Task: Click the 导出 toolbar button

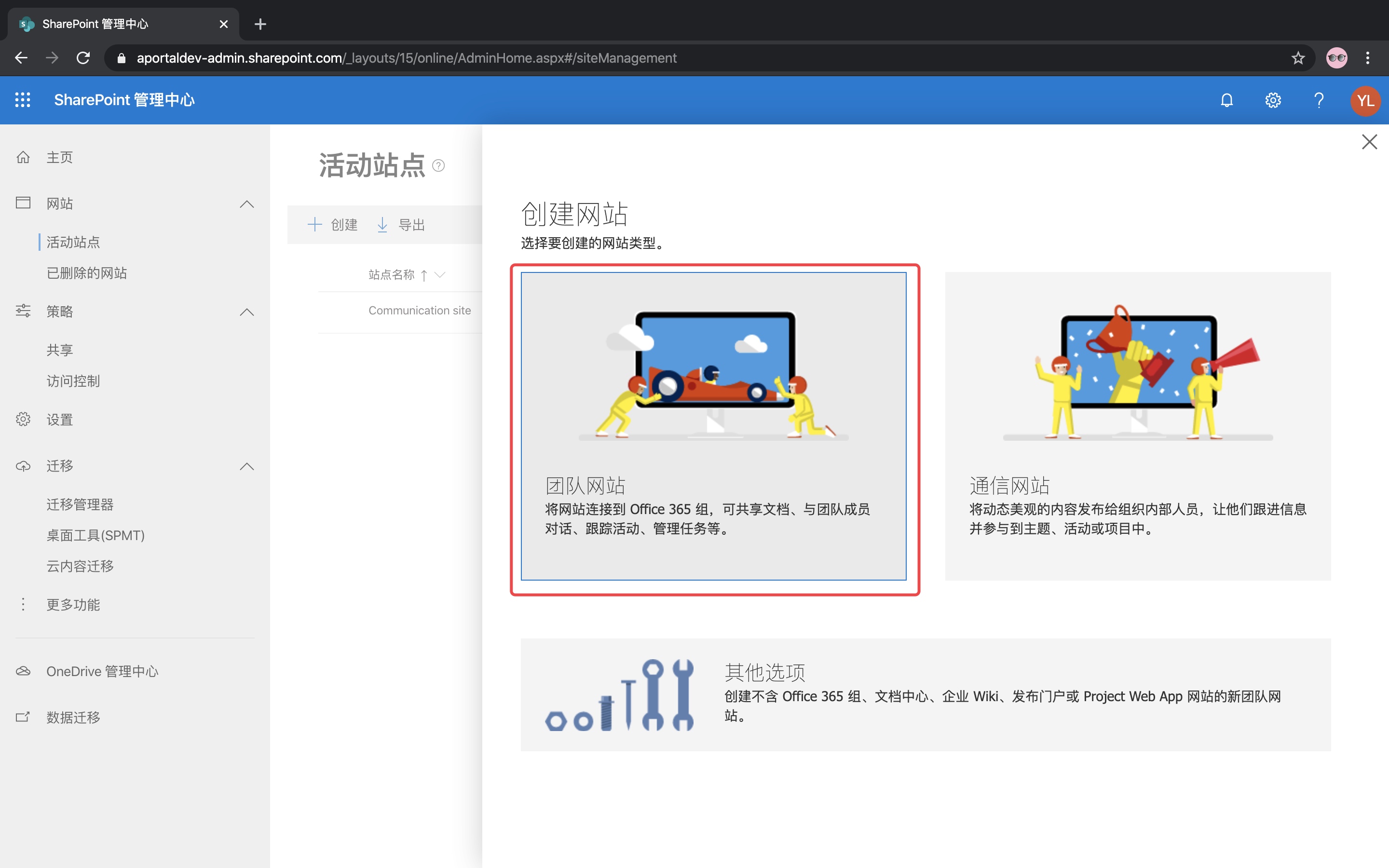Action: 400,224
